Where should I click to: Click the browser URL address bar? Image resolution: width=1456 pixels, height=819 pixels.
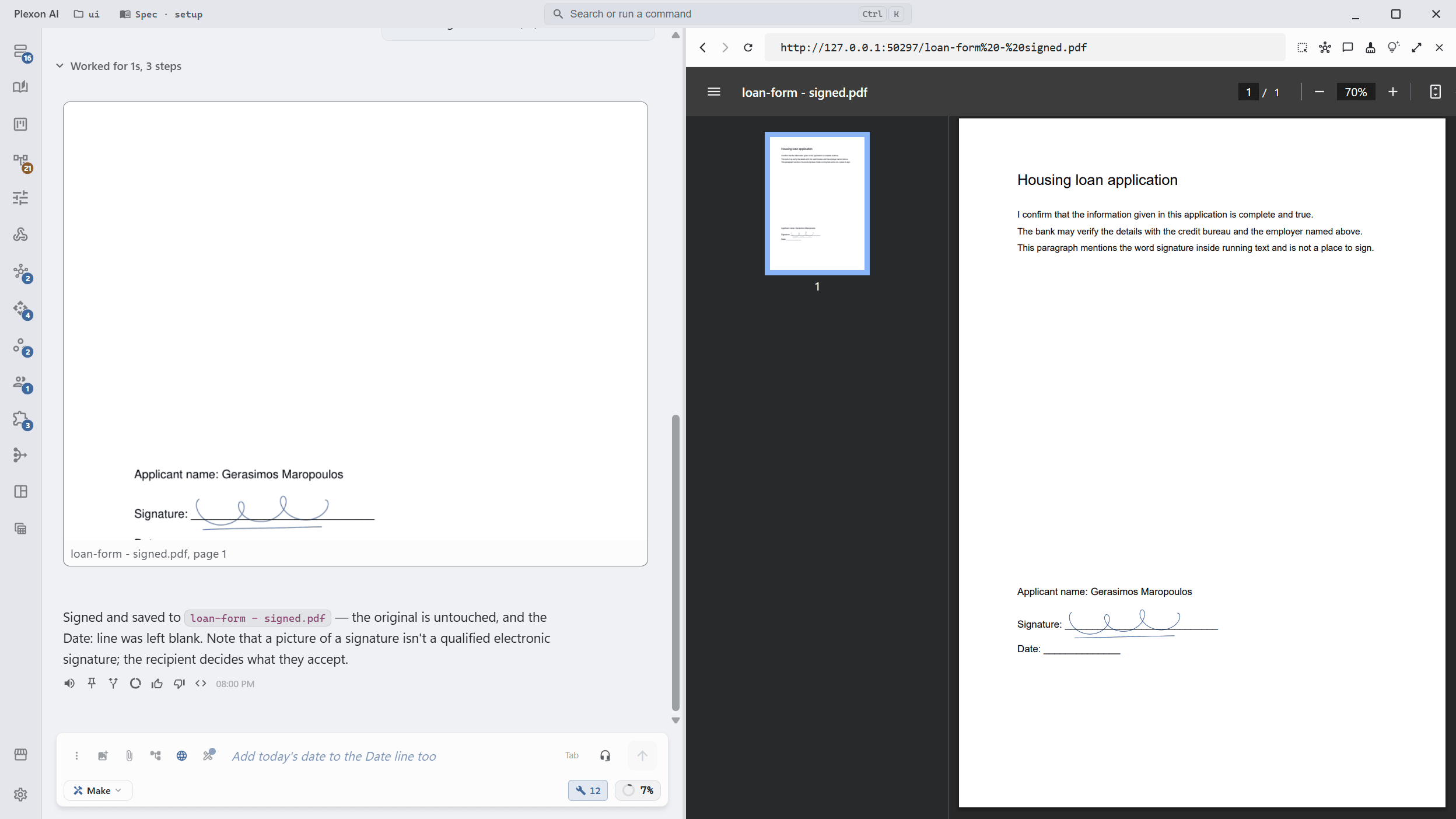1024,47
